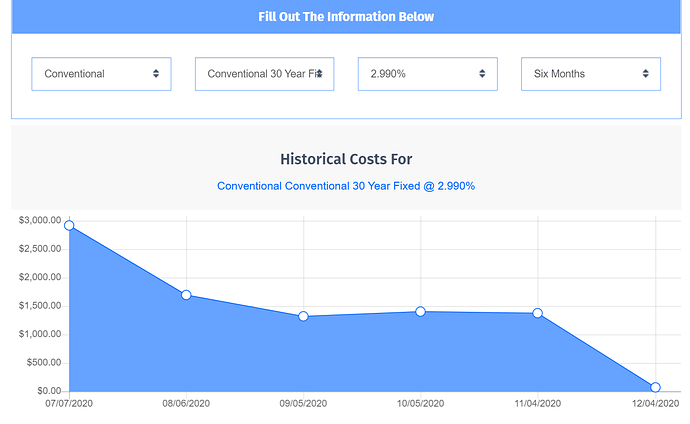Viewport: 690px width, 424px height.
Task: Click the 12/04/2020 x-axis date label
Action: click(x=655, y=403)
